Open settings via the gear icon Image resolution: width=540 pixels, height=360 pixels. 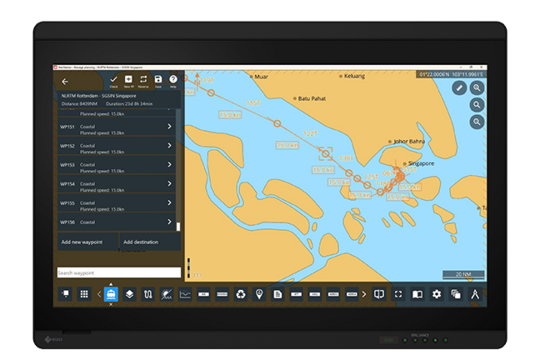tap(437, 294)
